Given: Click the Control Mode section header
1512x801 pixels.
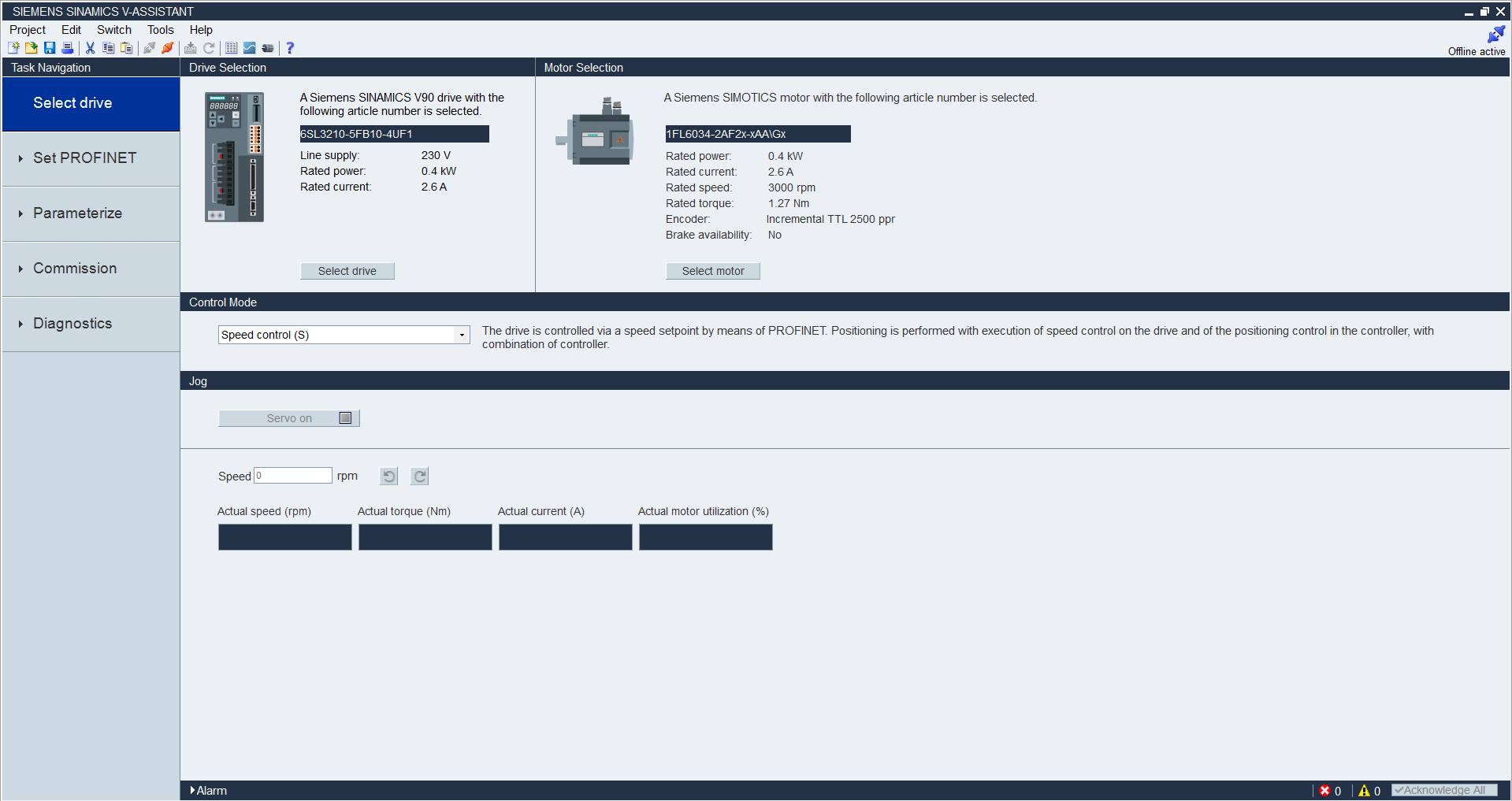Looking at the screenshot, I should click(845, 302).
